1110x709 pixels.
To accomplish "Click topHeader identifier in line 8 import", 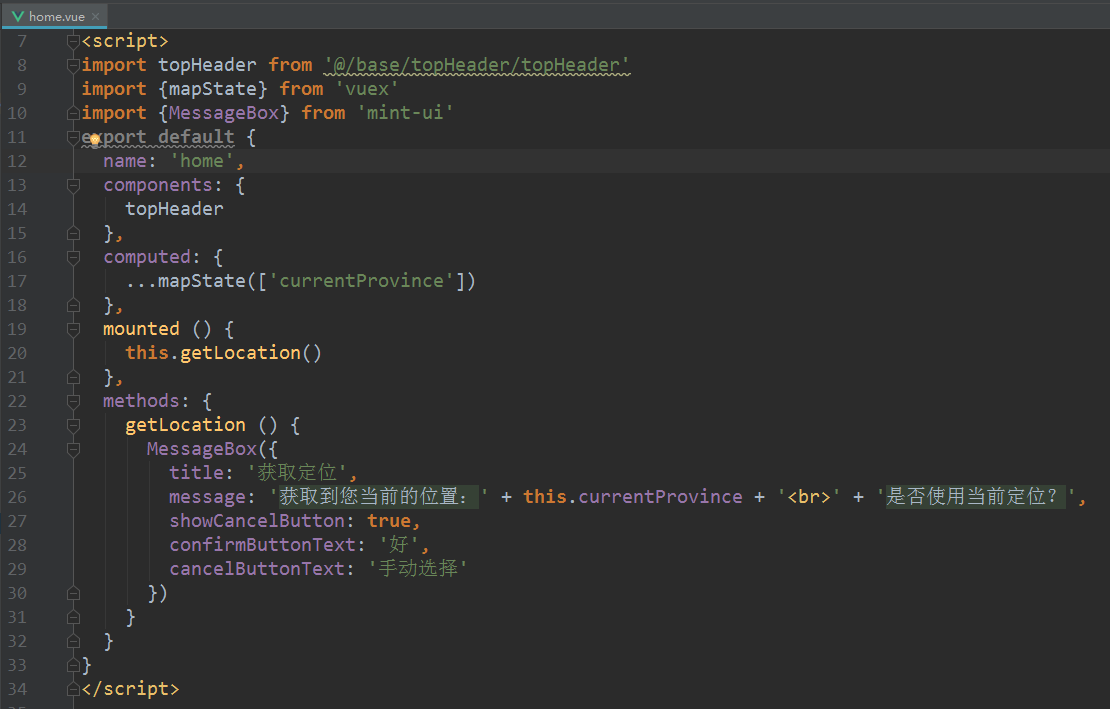I will (207, 65).
